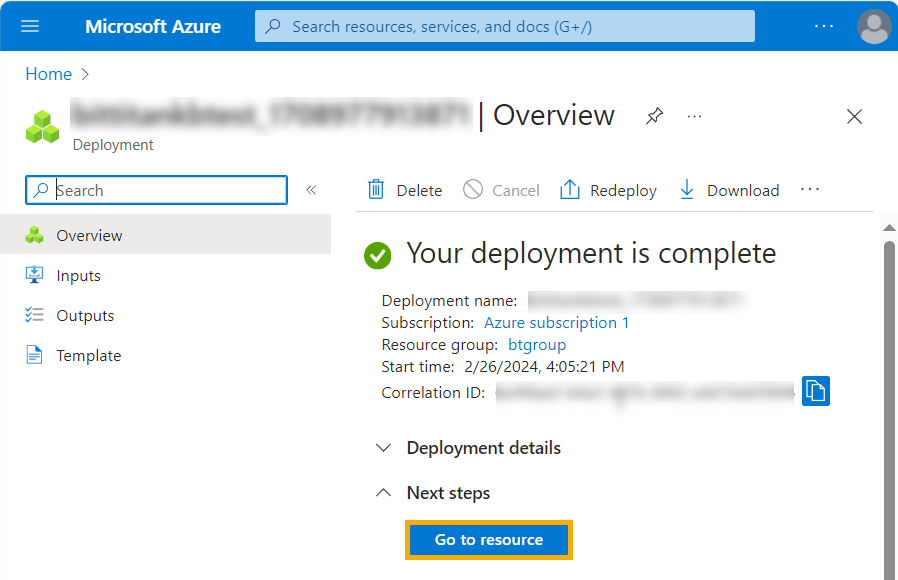Click the vertical scrollbar thumb

[889, 410]
